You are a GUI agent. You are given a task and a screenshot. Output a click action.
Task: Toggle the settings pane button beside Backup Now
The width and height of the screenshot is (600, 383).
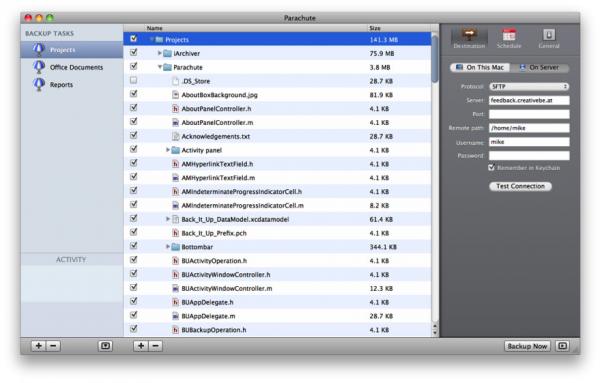562,346
